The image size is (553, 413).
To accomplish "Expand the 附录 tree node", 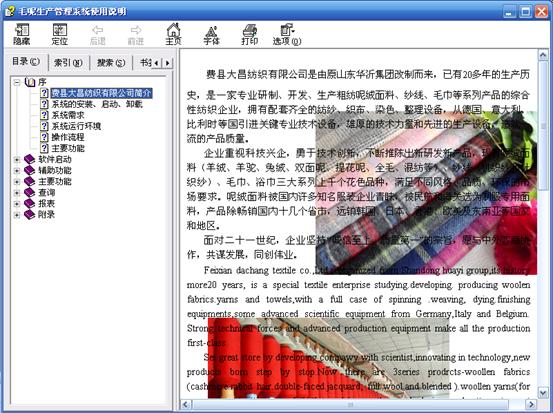I will 17,215.
